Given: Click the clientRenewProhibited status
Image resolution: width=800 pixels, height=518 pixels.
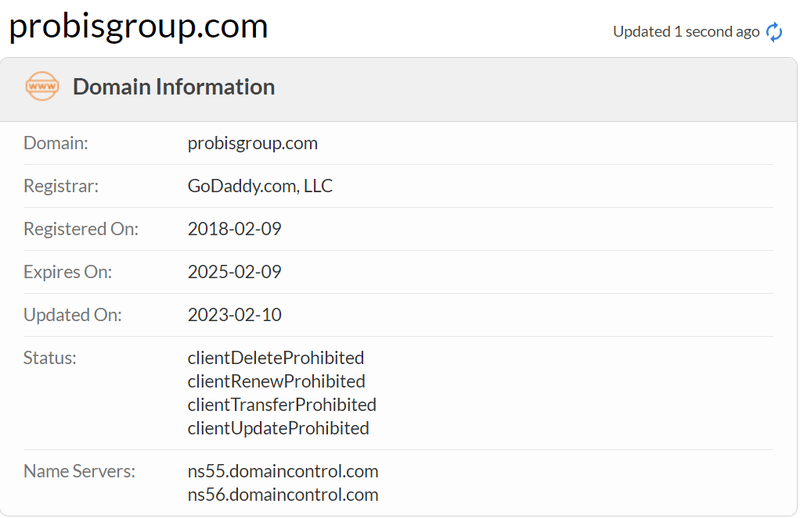Looking at the screenshot, I should click(276, 381).
